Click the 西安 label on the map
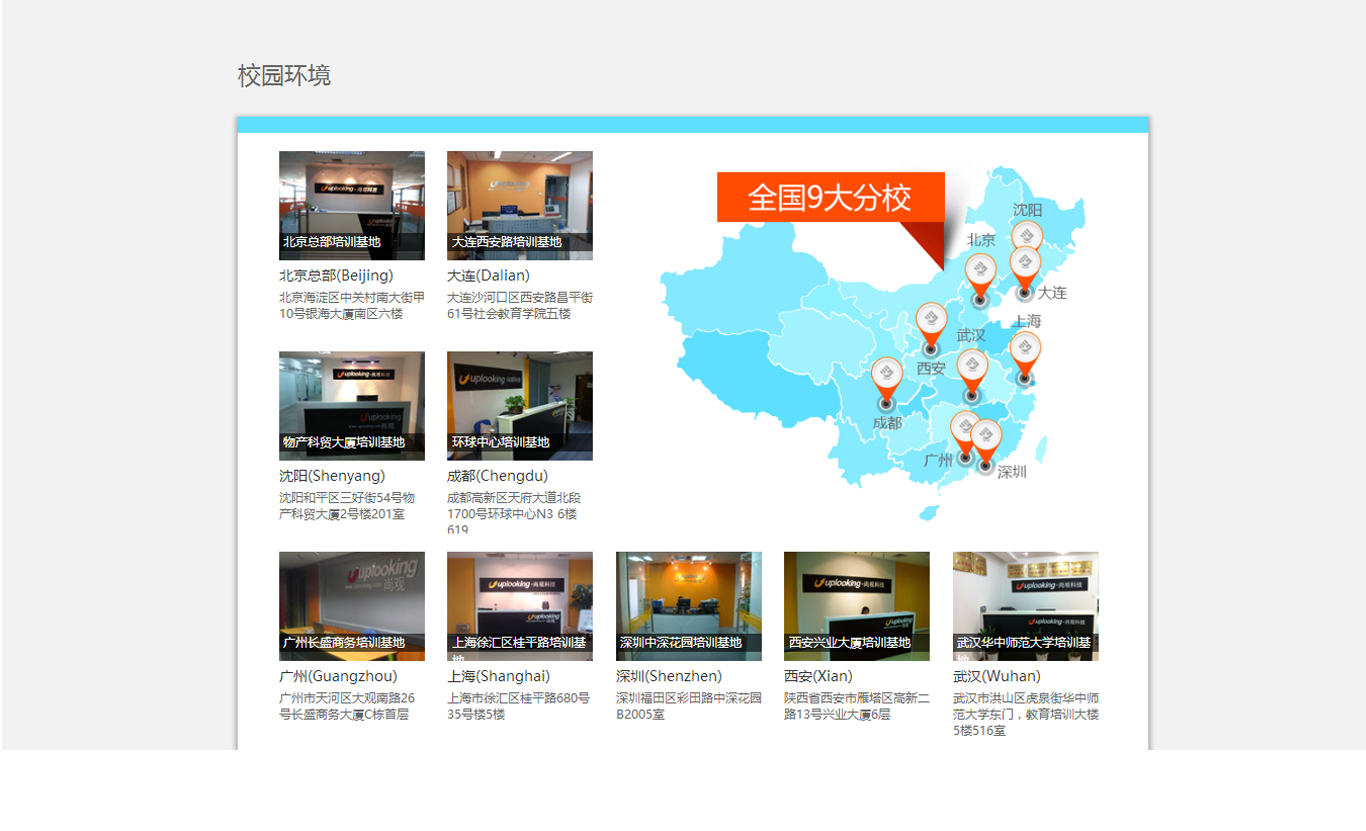The width and height of the screenshot is (1366, 831). tap(931, 368)
